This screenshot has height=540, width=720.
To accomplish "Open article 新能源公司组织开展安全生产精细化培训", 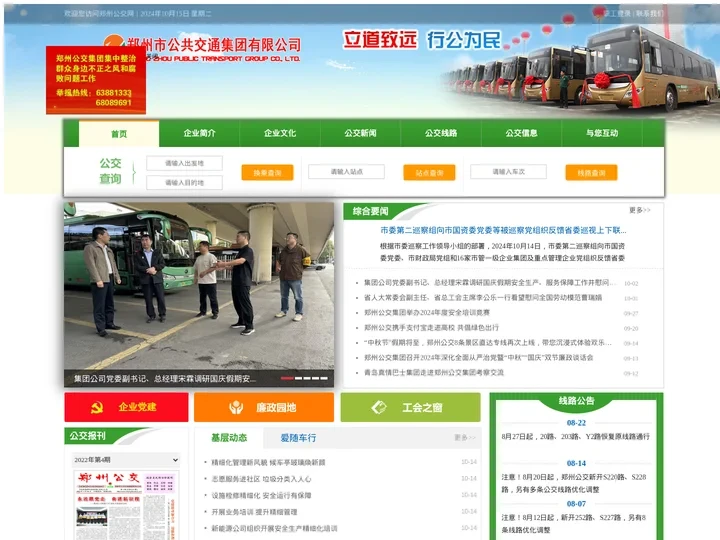I will click(x=274, y=529).
